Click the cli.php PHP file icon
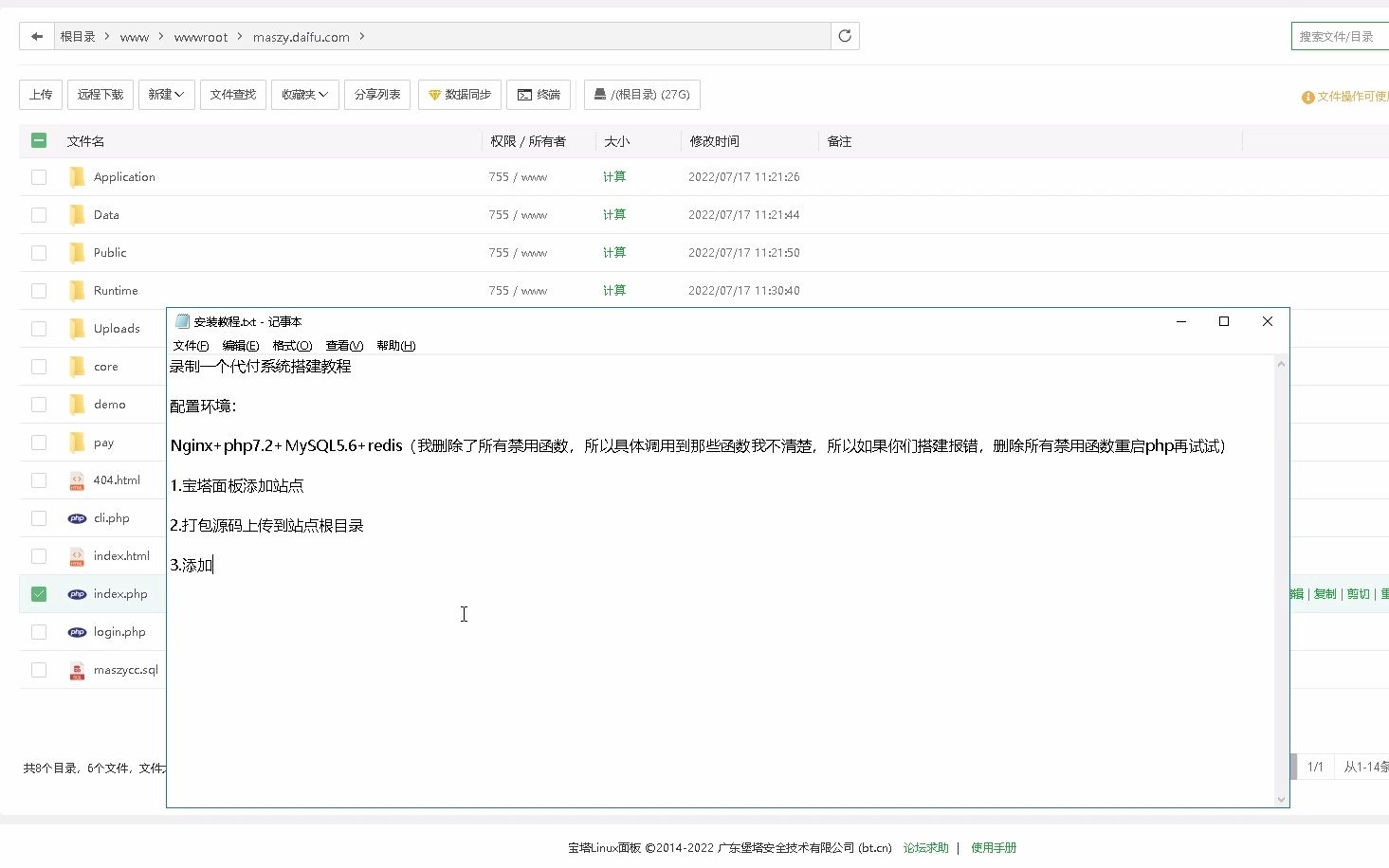Viewport: 1389px width, 868px height. coord(77,518)
